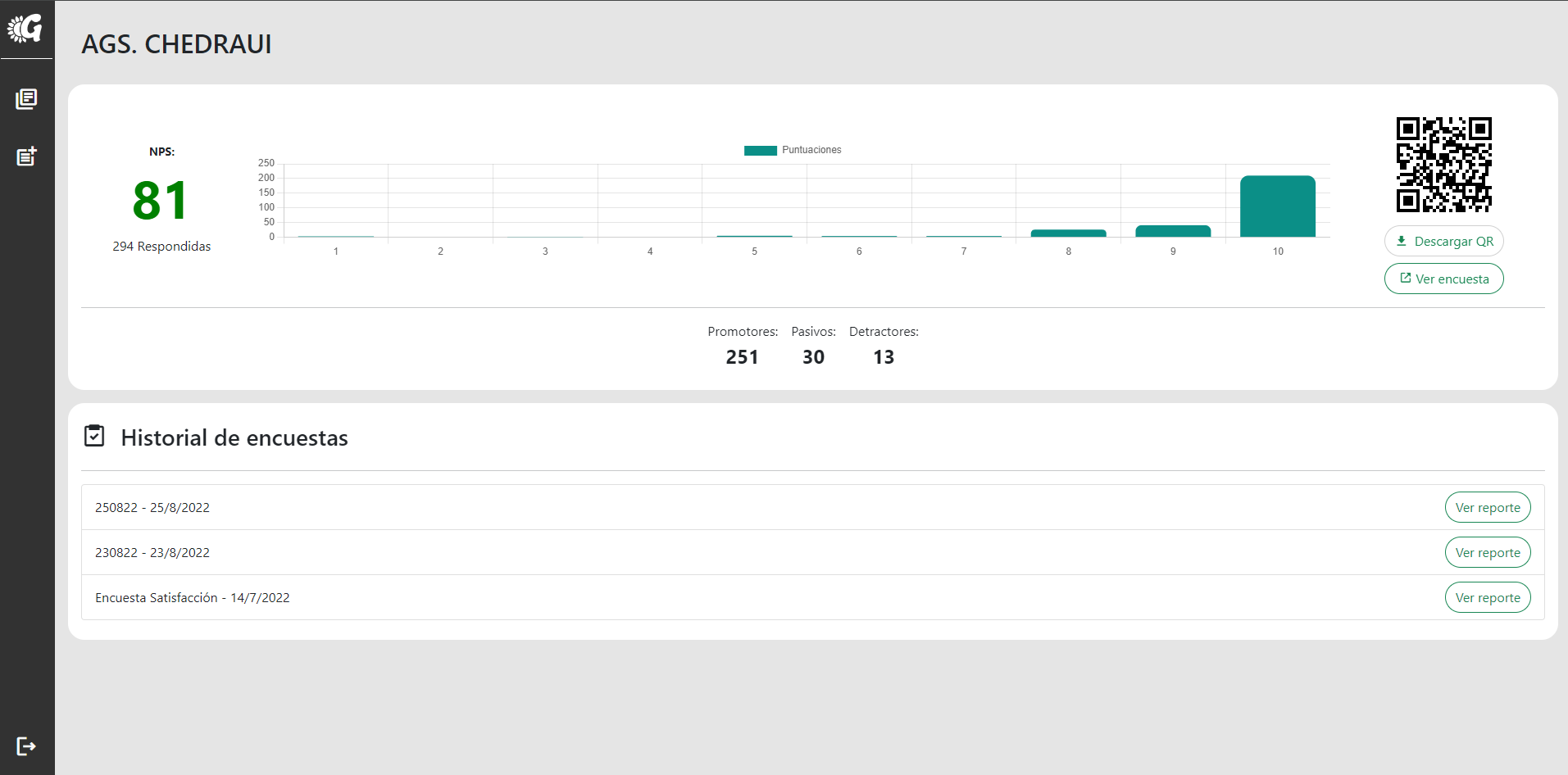View report for 230822 survey
This screenshot has height=775, width=1568.
[1487, 553]
